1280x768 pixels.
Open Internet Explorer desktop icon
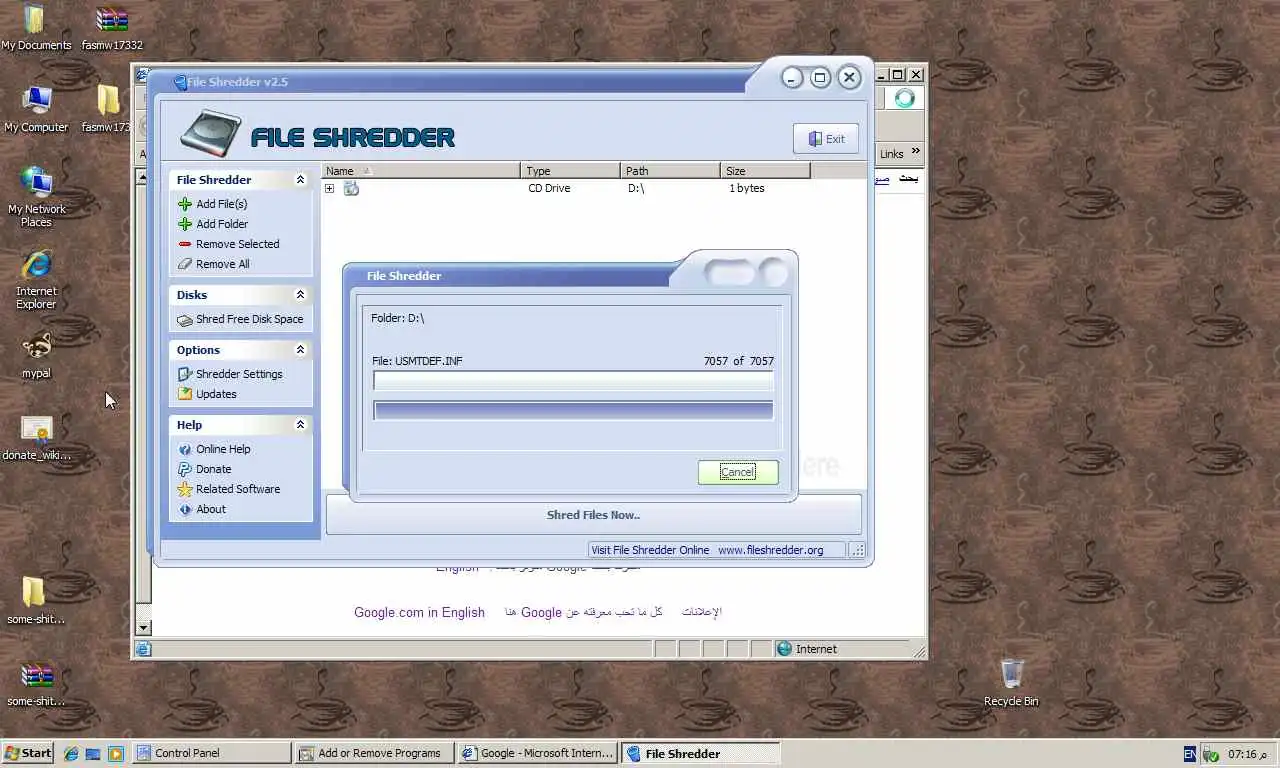36,279
